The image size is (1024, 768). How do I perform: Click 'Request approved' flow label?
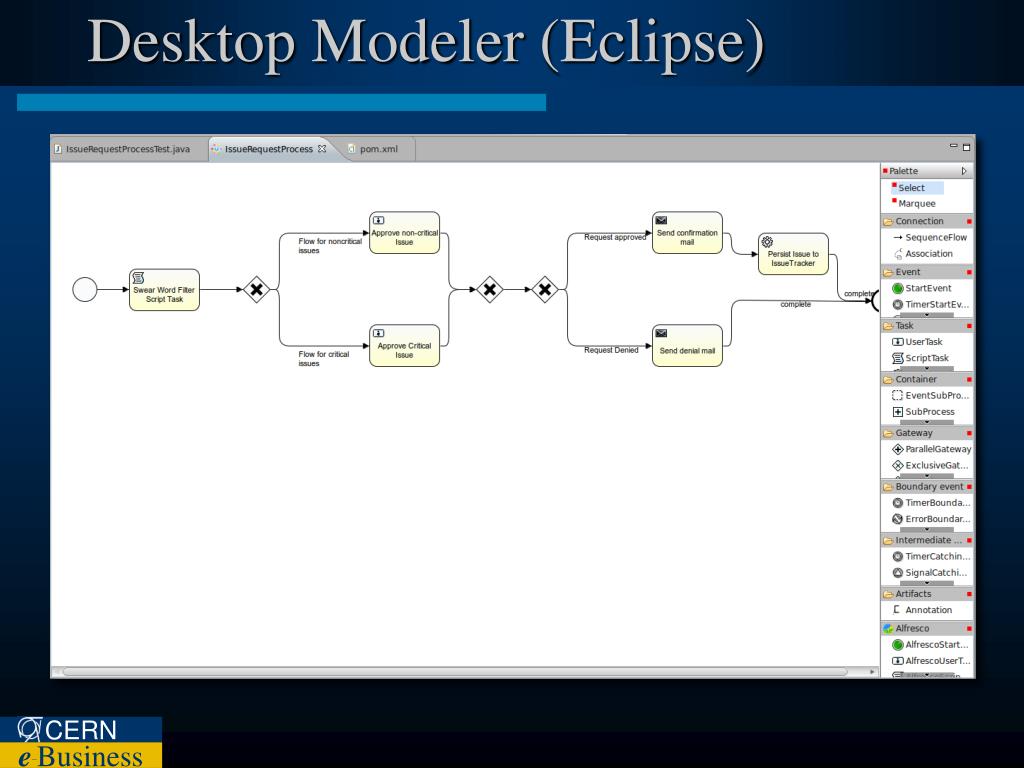[x=615, y=237]
